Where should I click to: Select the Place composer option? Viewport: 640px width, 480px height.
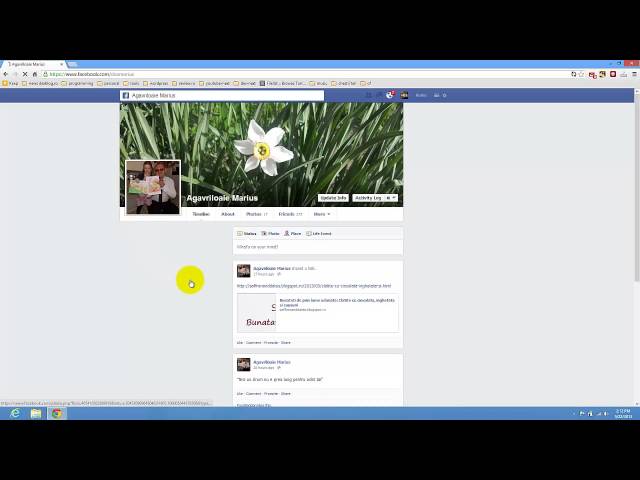click(293, 233)
